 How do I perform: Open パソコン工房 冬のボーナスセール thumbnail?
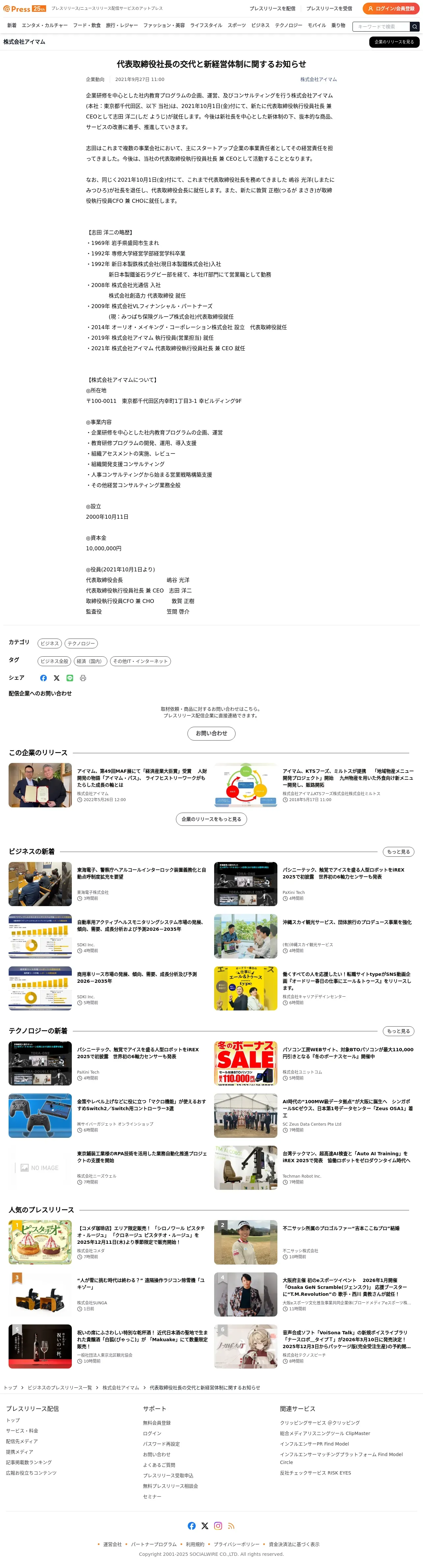pyautogui.click(x=246, y=1063)
